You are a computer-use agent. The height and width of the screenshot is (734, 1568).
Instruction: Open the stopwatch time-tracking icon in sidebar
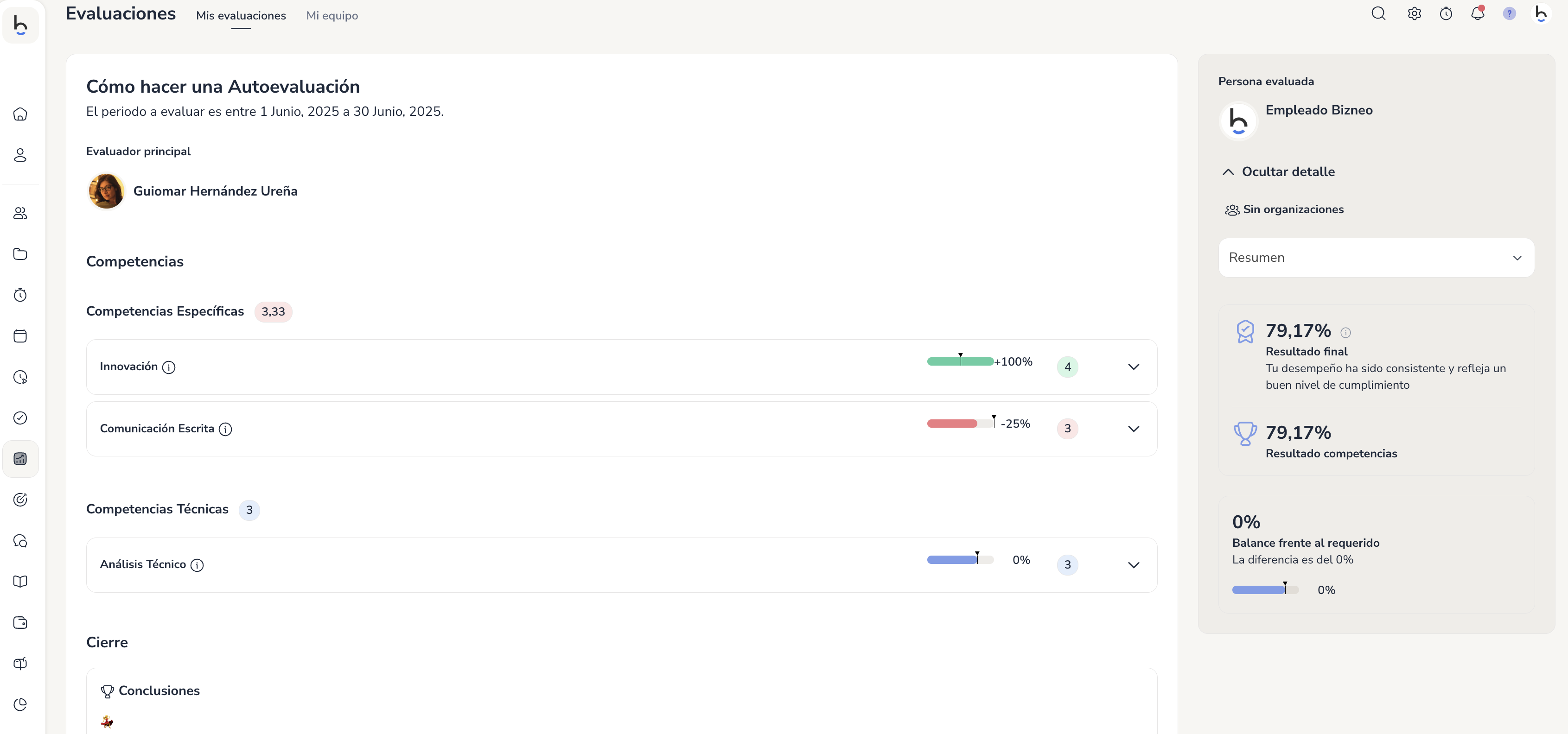(20, 295)
